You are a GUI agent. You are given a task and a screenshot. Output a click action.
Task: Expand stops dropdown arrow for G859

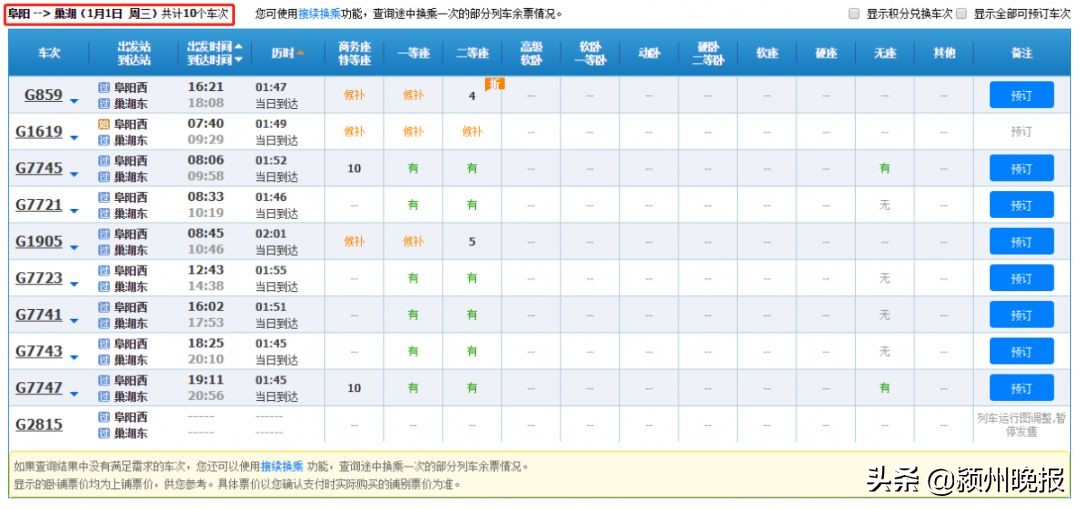click(74, 102)
